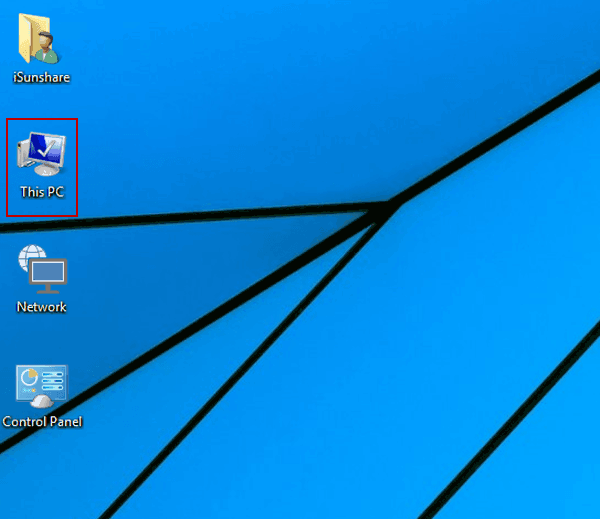Viewport: 600px width, 519px height.
Task: Click the "iSunshare" label text
Action: 41,78
